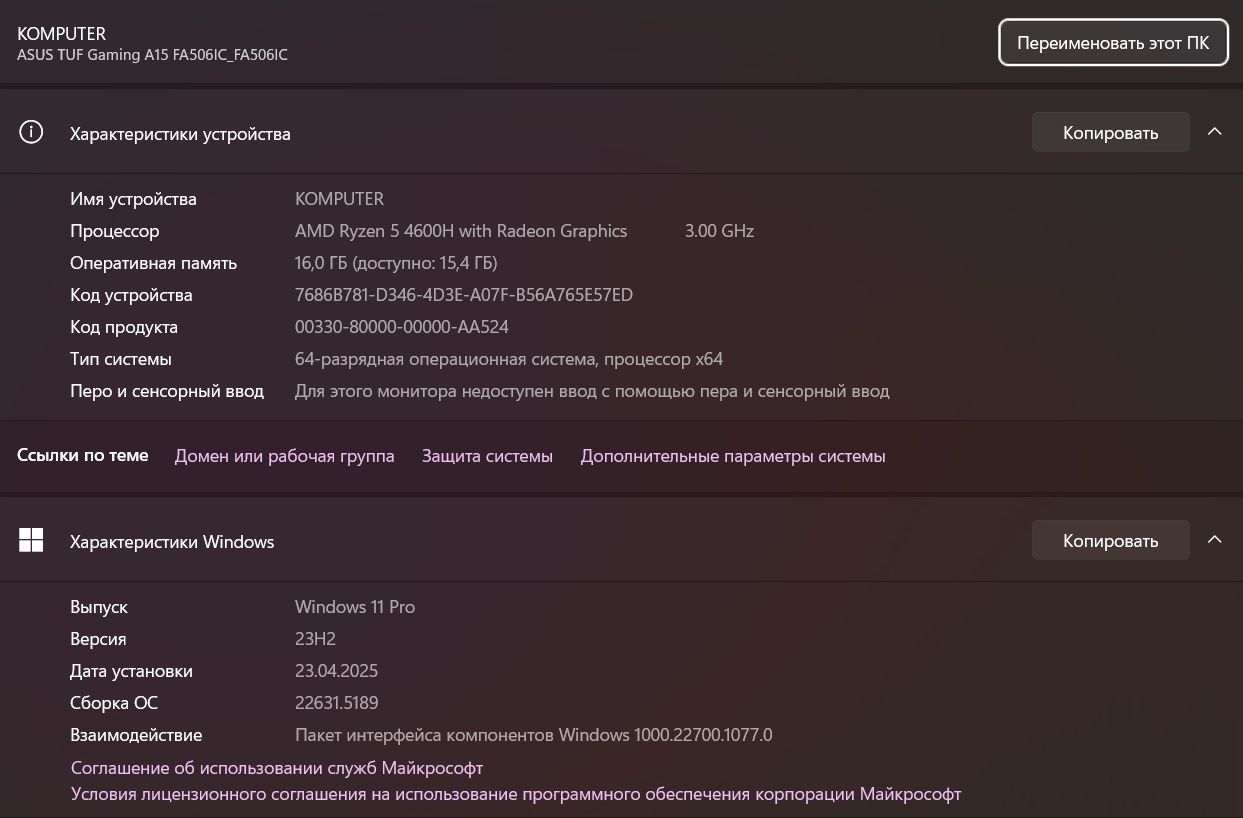Image resolution: width=1243 pixels, height=818 pixels.
Task: Click the pen and touch unavailable message
Action: [592, 391]
